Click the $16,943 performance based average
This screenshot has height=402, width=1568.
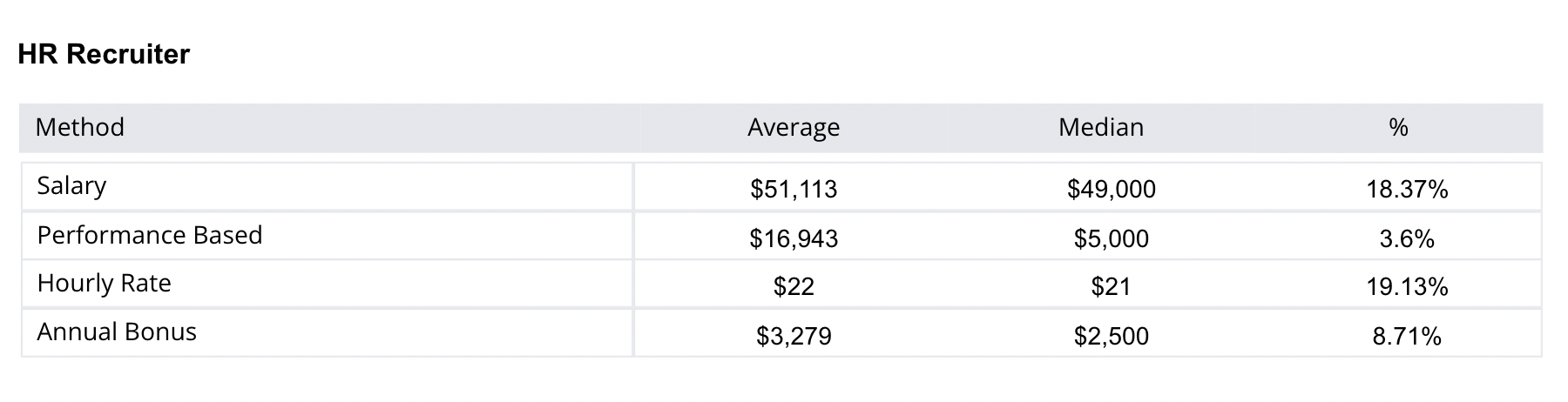point(793,238)
